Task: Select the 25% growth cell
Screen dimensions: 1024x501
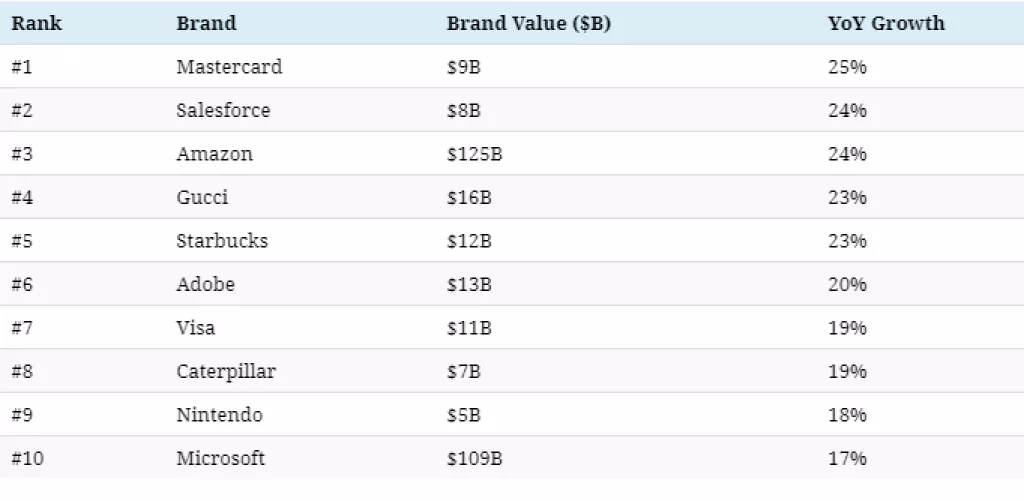Action: coord(847,67)
